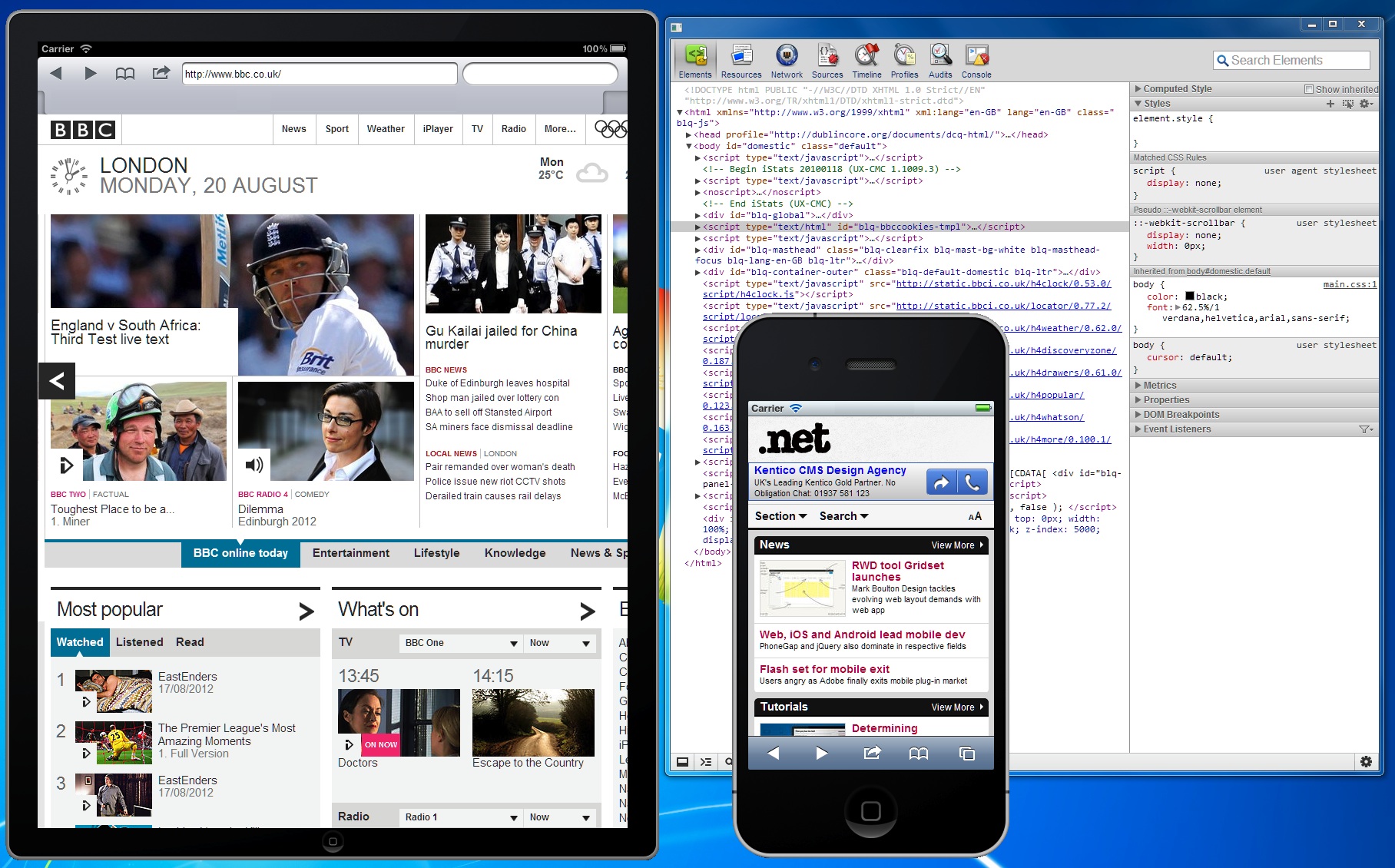Click the iPad search field beside the URL

(x=540, y=74)
